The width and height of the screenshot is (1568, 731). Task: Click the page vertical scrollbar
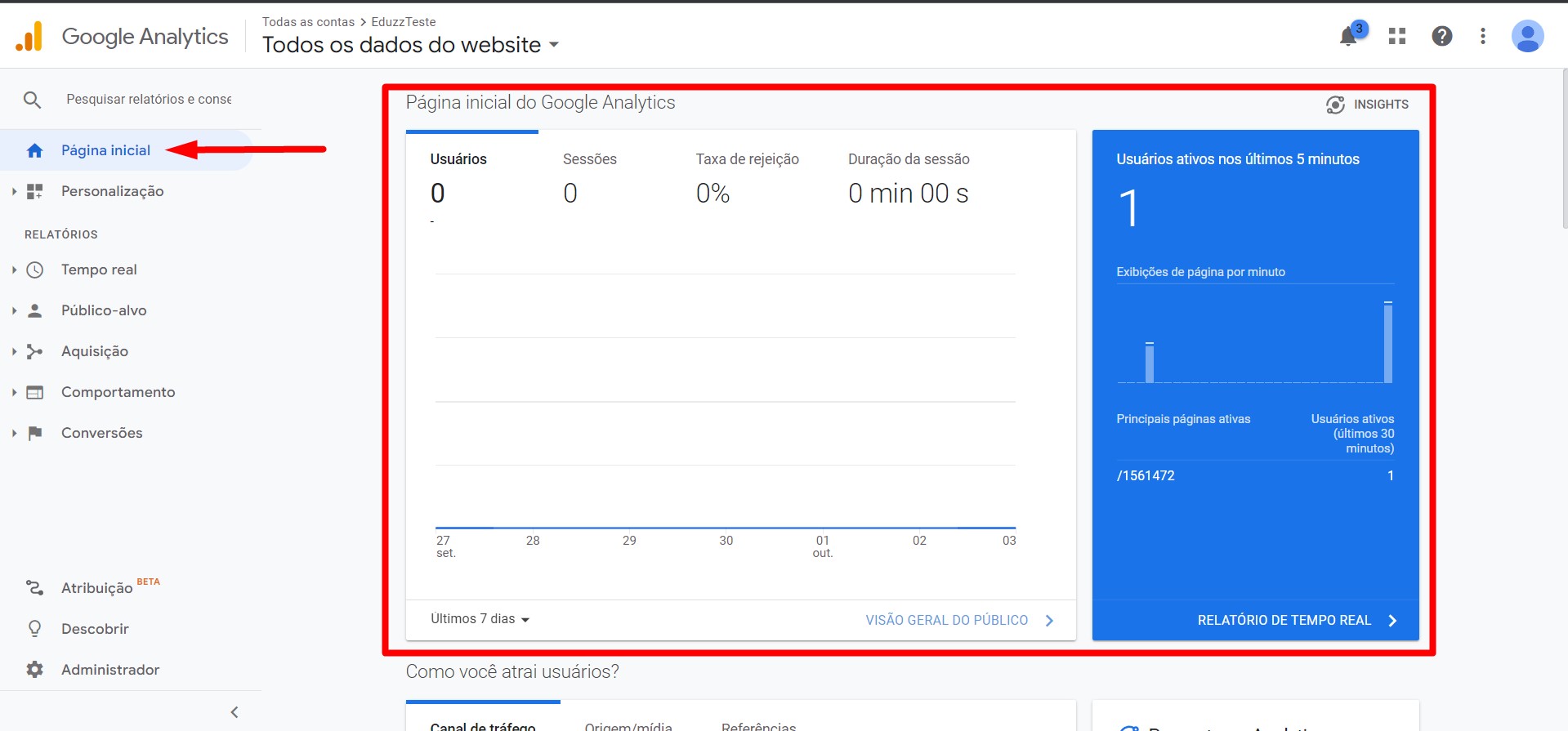(x=1564, y=149)
